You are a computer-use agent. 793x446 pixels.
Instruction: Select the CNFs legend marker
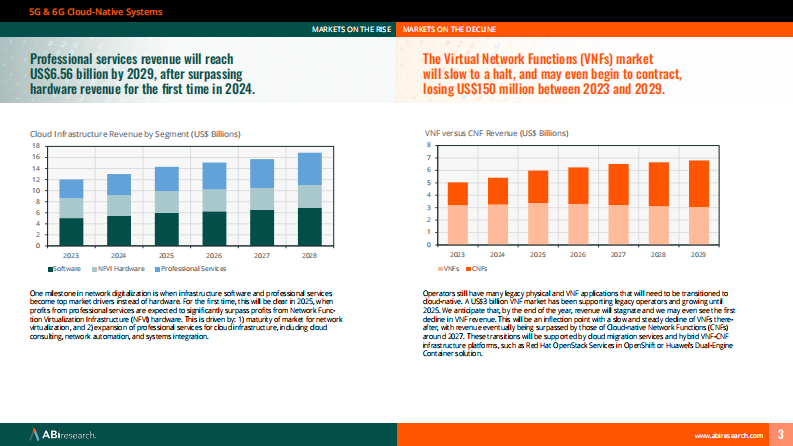coord(469,269)
